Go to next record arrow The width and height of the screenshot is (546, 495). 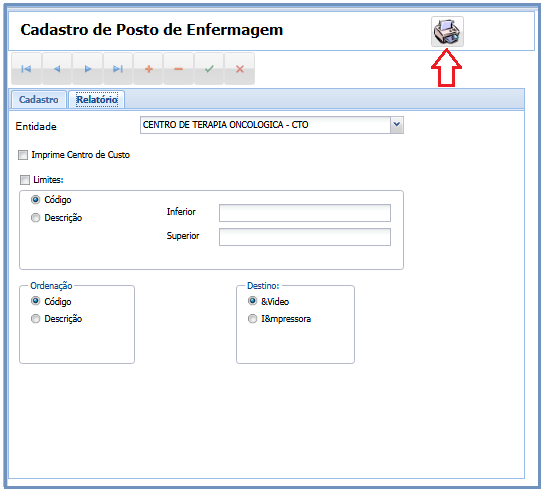point(88,69)
